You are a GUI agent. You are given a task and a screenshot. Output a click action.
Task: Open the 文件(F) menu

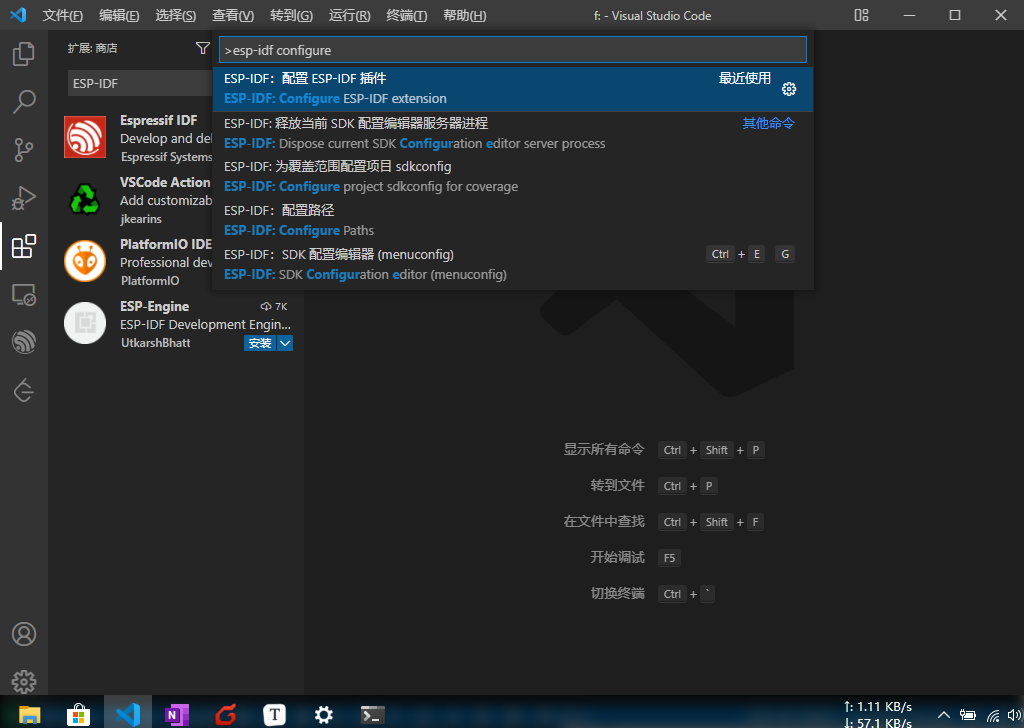[x=63, y=15]
